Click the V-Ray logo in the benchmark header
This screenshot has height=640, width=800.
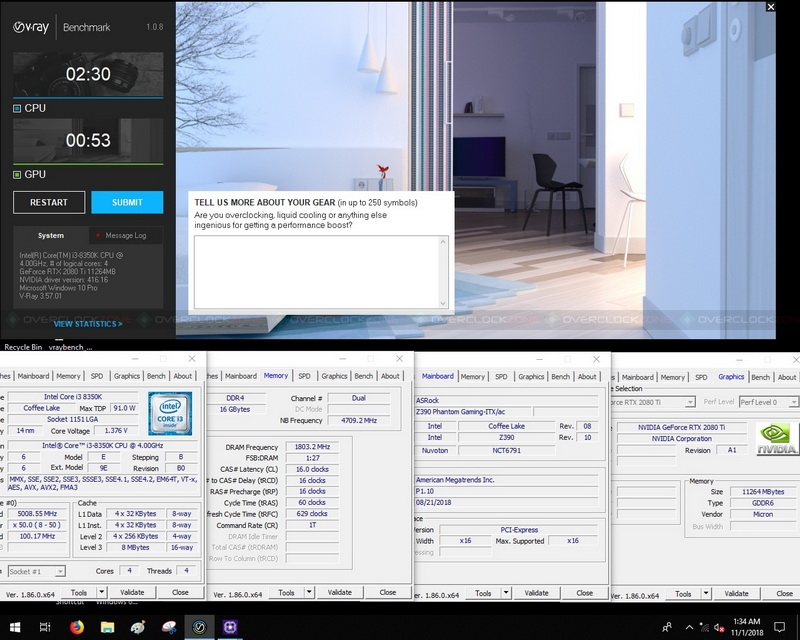tap(31, 27)
